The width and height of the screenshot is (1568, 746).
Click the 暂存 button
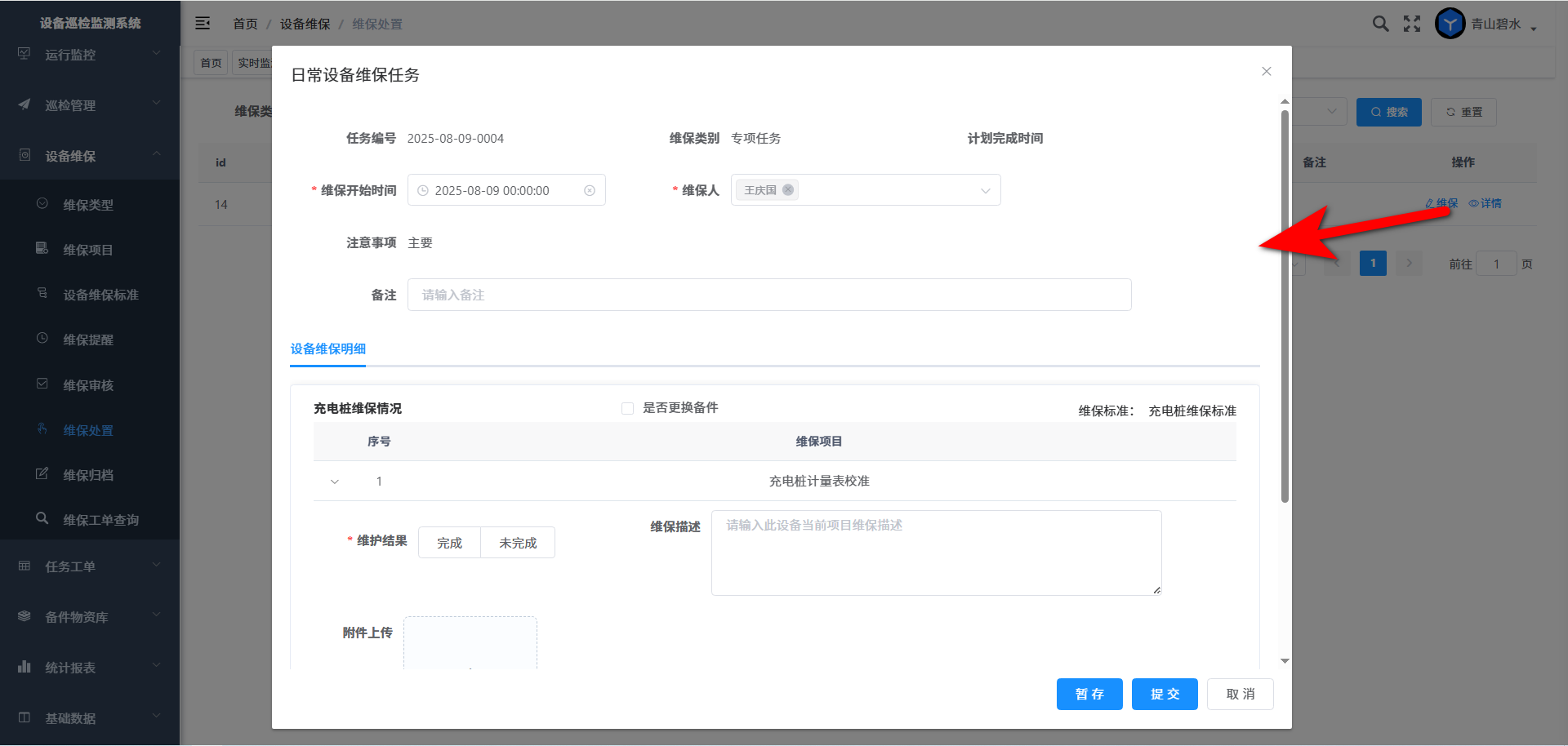coord(1089,694)
